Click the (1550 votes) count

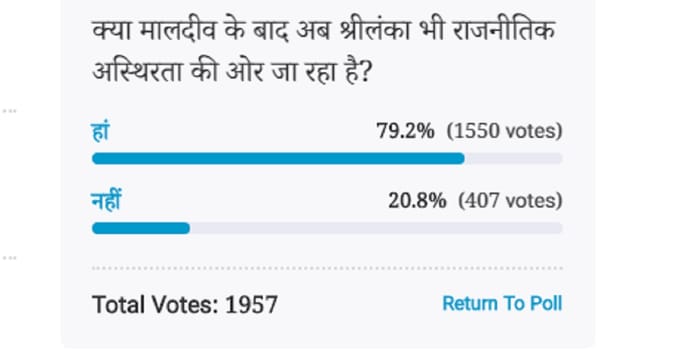(x=505, y=131)
